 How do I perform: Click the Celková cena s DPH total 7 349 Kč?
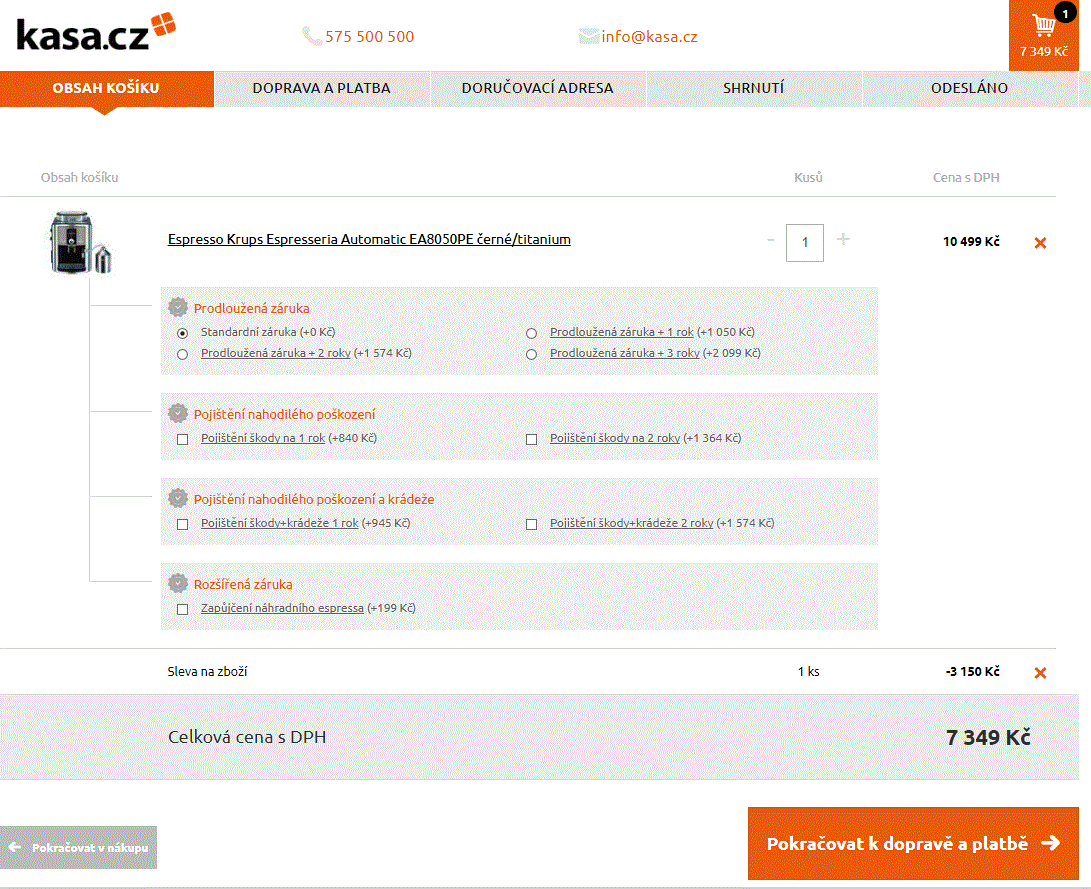point(988,737)
